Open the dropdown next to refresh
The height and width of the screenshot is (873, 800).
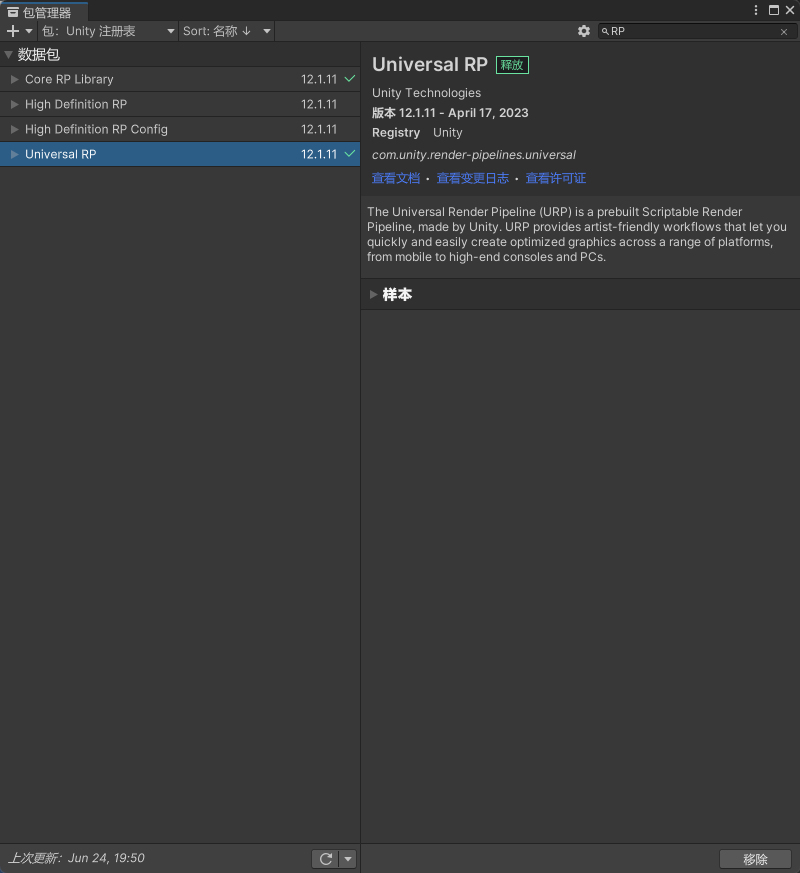tap(348, 859)
